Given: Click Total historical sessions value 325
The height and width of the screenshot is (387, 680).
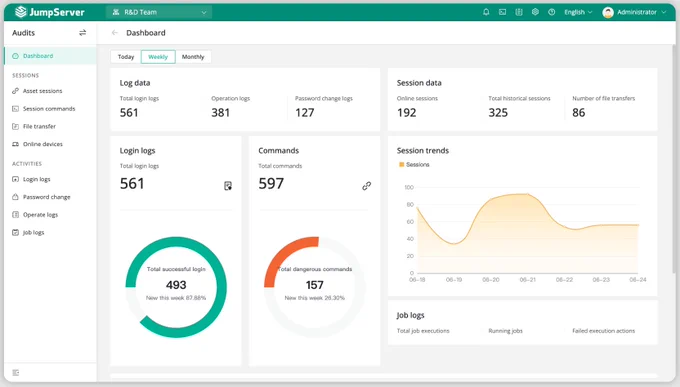Looking at the screenshot, I should pyautogui.click(x=498, y=113).
